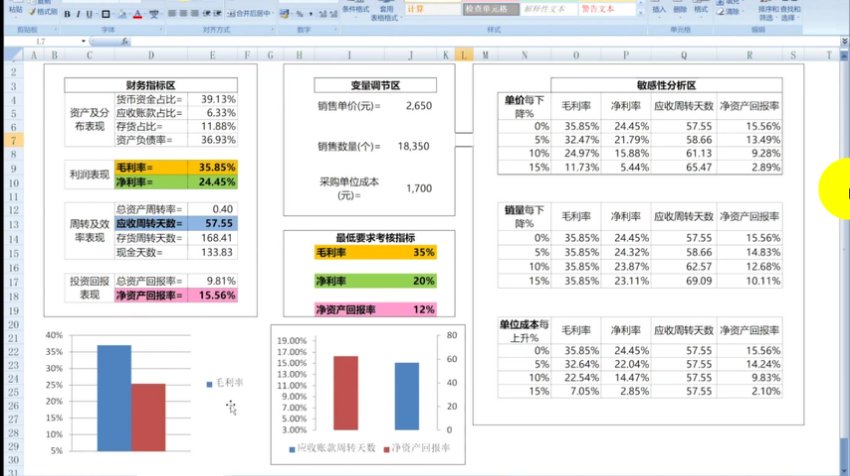The height and width of the screenshot is (476, 850).
Task: Select the row 7 header
Action: pyautogui.click(x=13, y=142)
